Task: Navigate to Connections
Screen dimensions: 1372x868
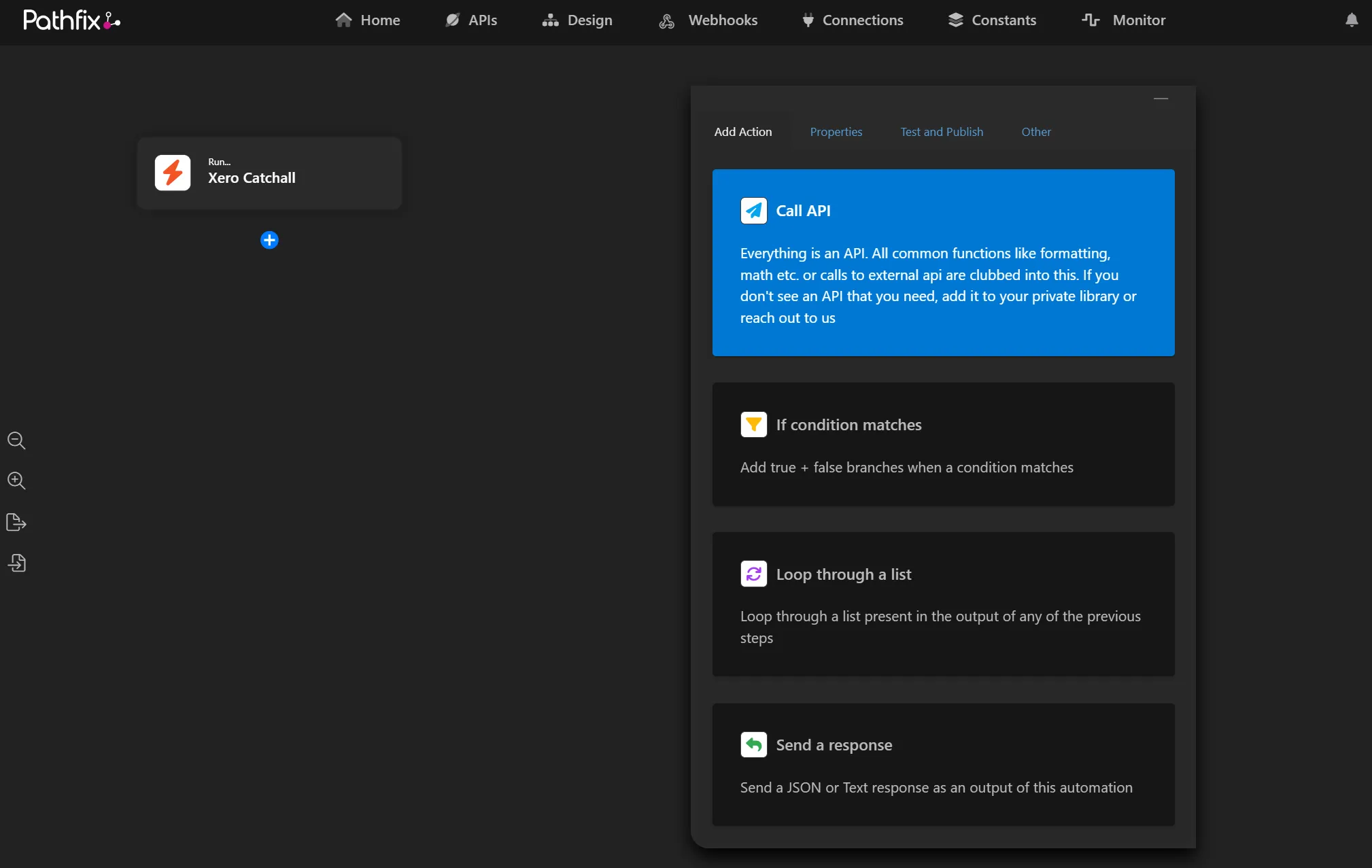Action: pos(853,20)
